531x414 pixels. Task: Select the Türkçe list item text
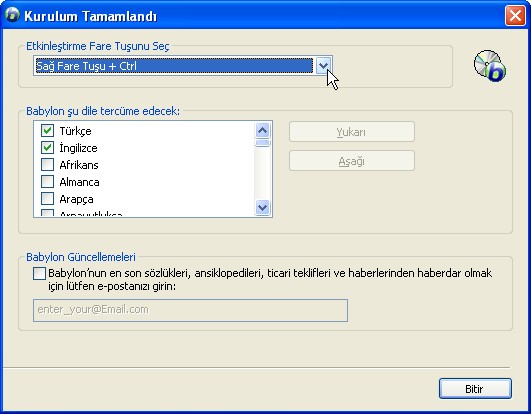pyautogui.click(x=75, y=131)
